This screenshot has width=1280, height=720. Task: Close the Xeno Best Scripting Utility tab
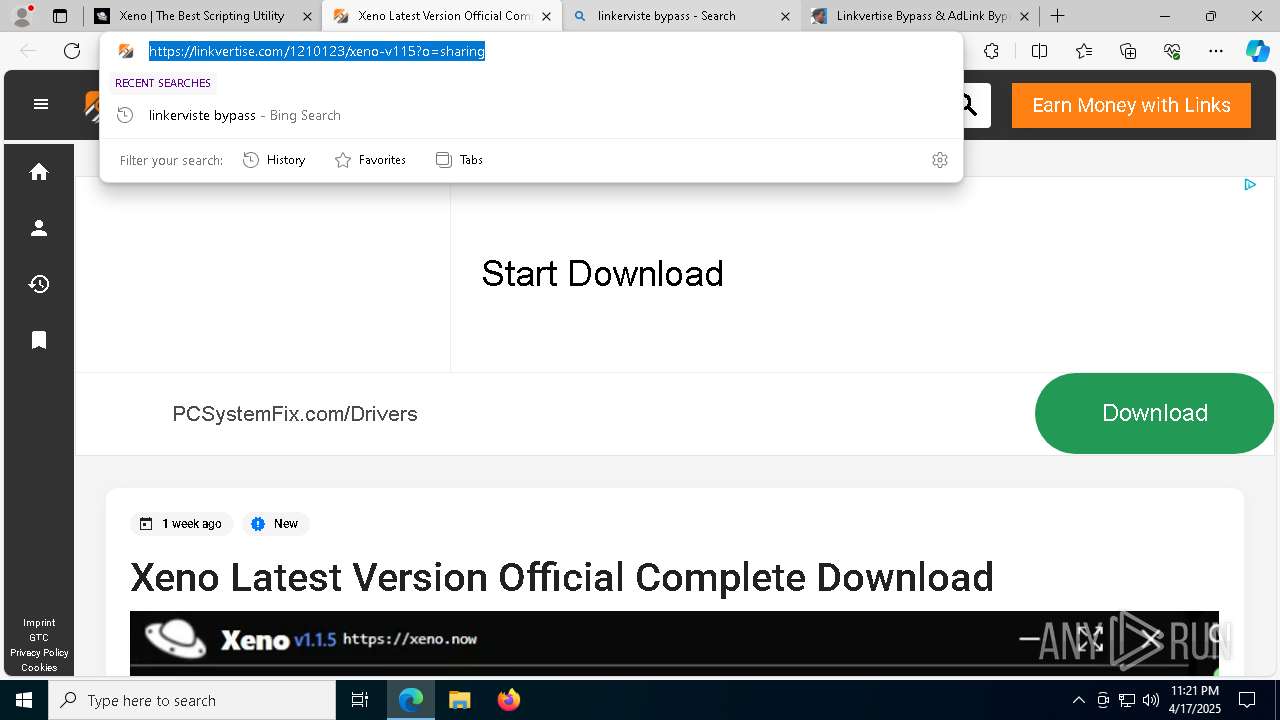[307, 16]
